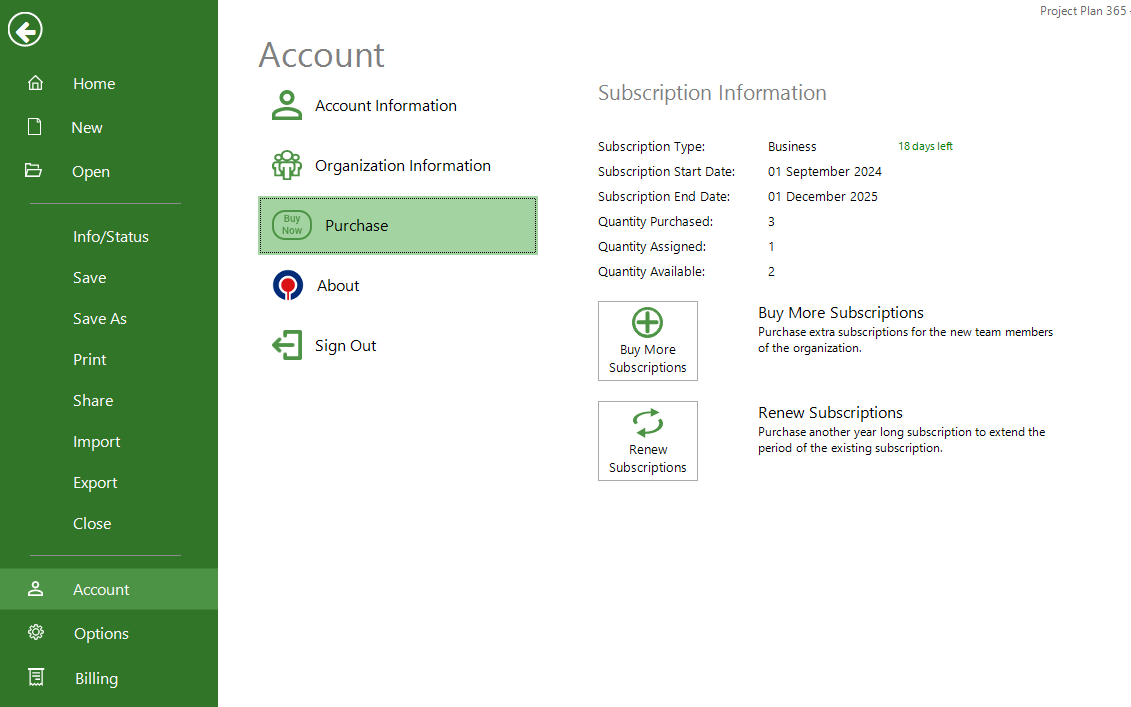Image resolution: width=1131 pixels, height=707 pixels.
Task: Click the back arrow circle icon
Action: point(25,30)
